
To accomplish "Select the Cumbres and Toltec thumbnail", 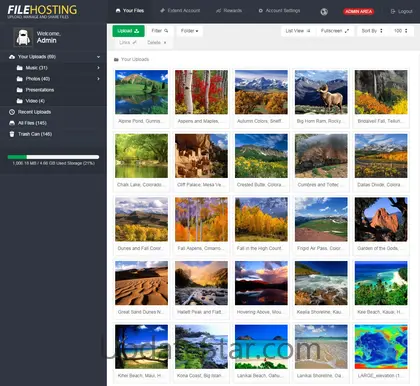I will point(321,156).
